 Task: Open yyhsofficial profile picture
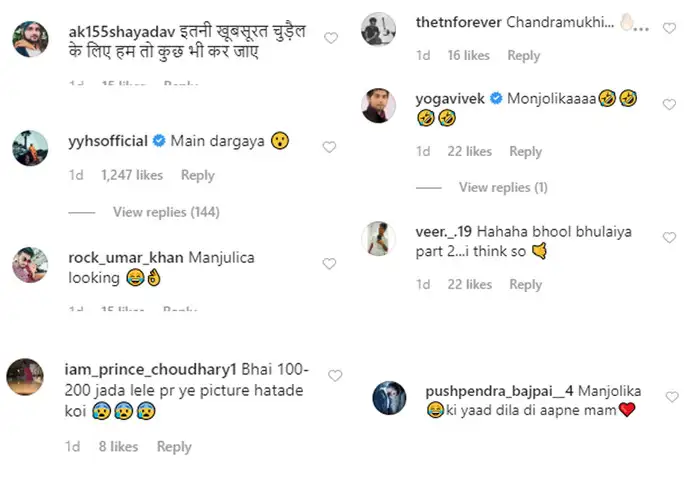coord(30,147)
